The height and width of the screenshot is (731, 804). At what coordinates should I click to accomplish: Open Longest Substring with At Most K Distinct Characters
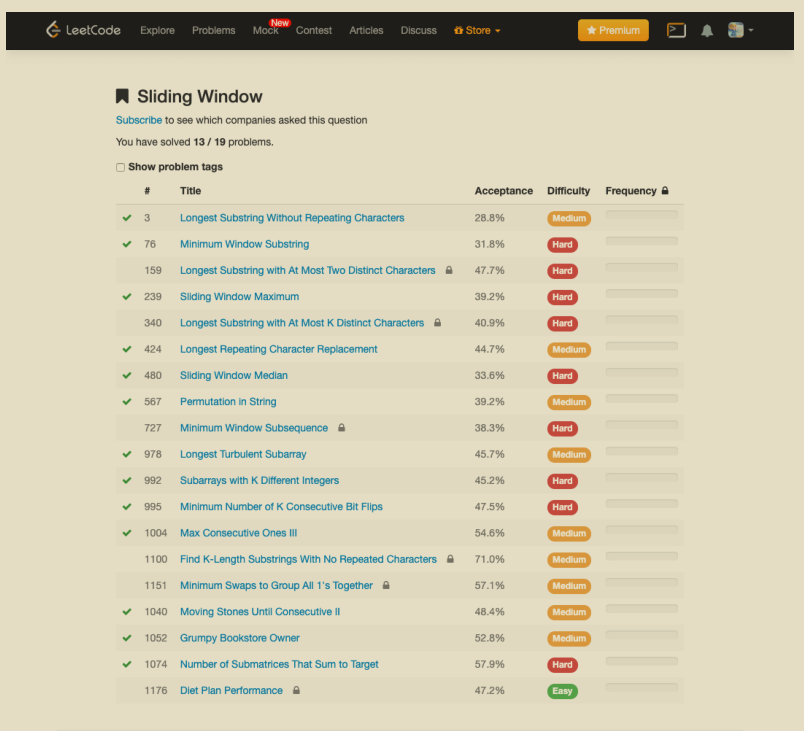[x=302, y=323]
